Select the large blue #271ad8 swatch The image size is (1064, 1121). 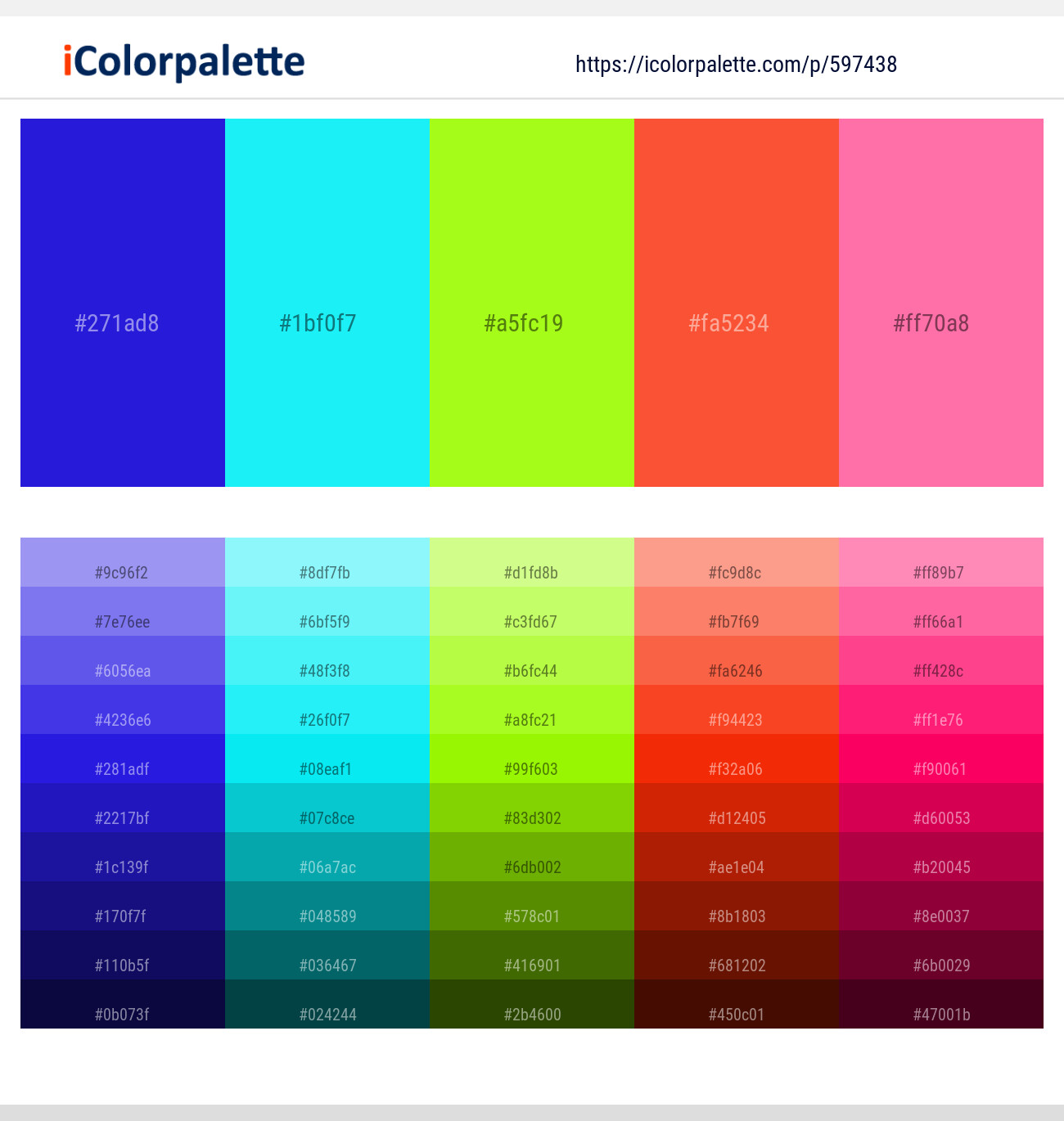point(123,303)
